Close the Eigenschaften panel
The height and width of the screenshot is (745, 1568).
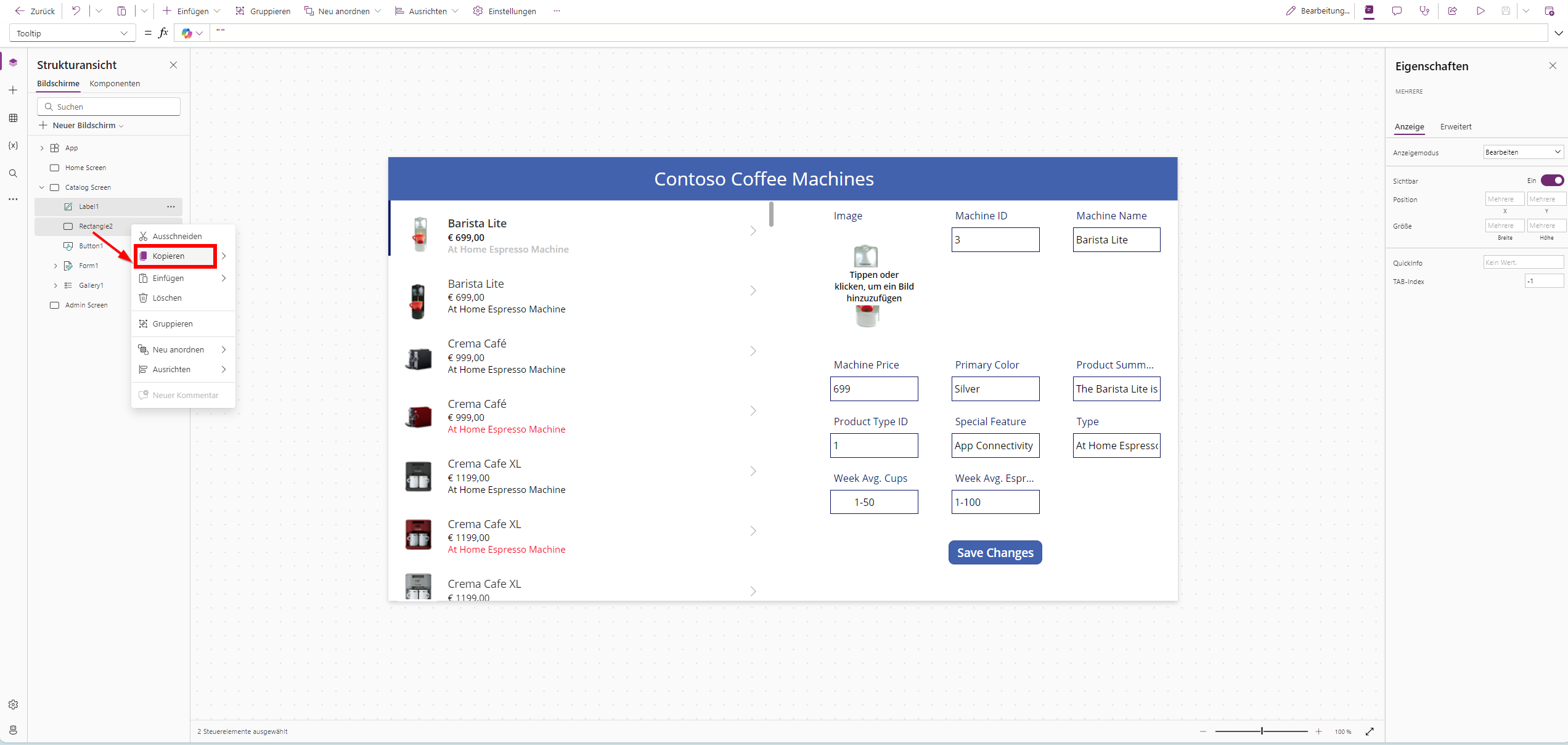[1553, 66]
